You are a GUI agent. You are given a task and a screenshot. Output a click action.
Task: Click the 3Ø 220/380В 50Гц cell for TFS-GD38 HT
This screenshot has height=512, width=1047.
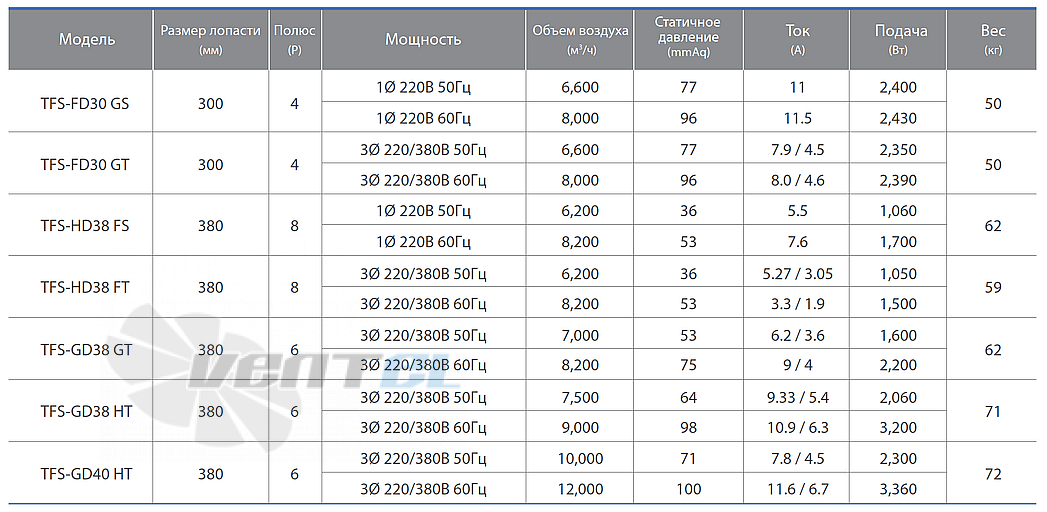click(x=423, y=397)
